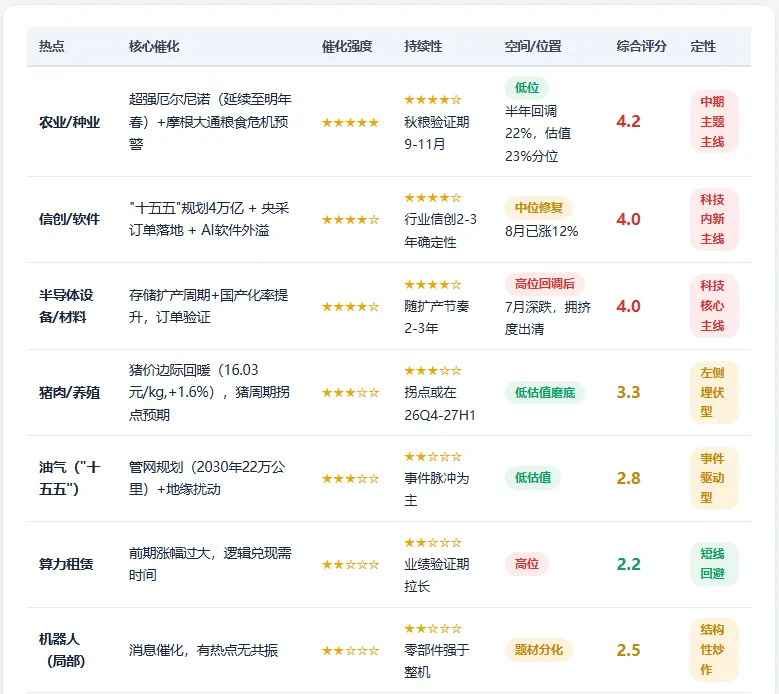Click 猪肉/养殖 catalyst strength star rating
This screenshot has width=779, height=694.
coord(350,392)
